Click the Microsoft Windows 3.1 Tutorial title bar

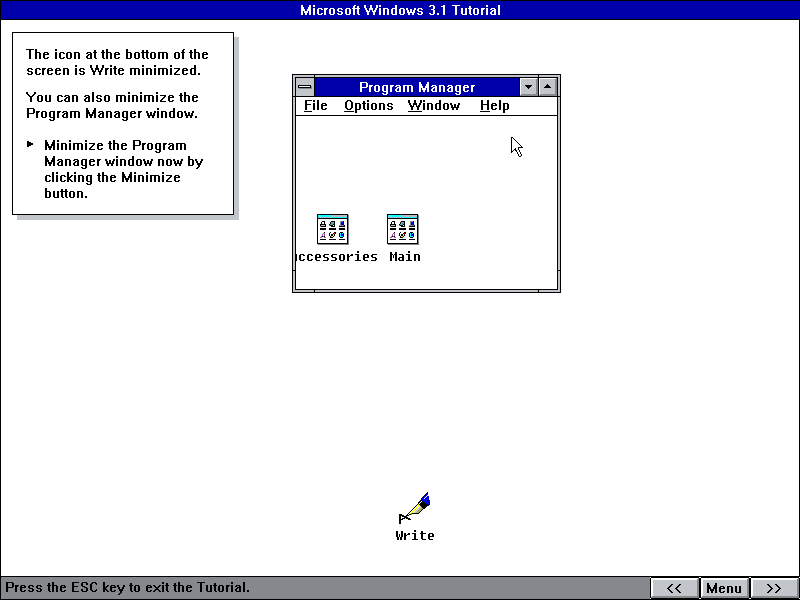(x=400, y=10)
